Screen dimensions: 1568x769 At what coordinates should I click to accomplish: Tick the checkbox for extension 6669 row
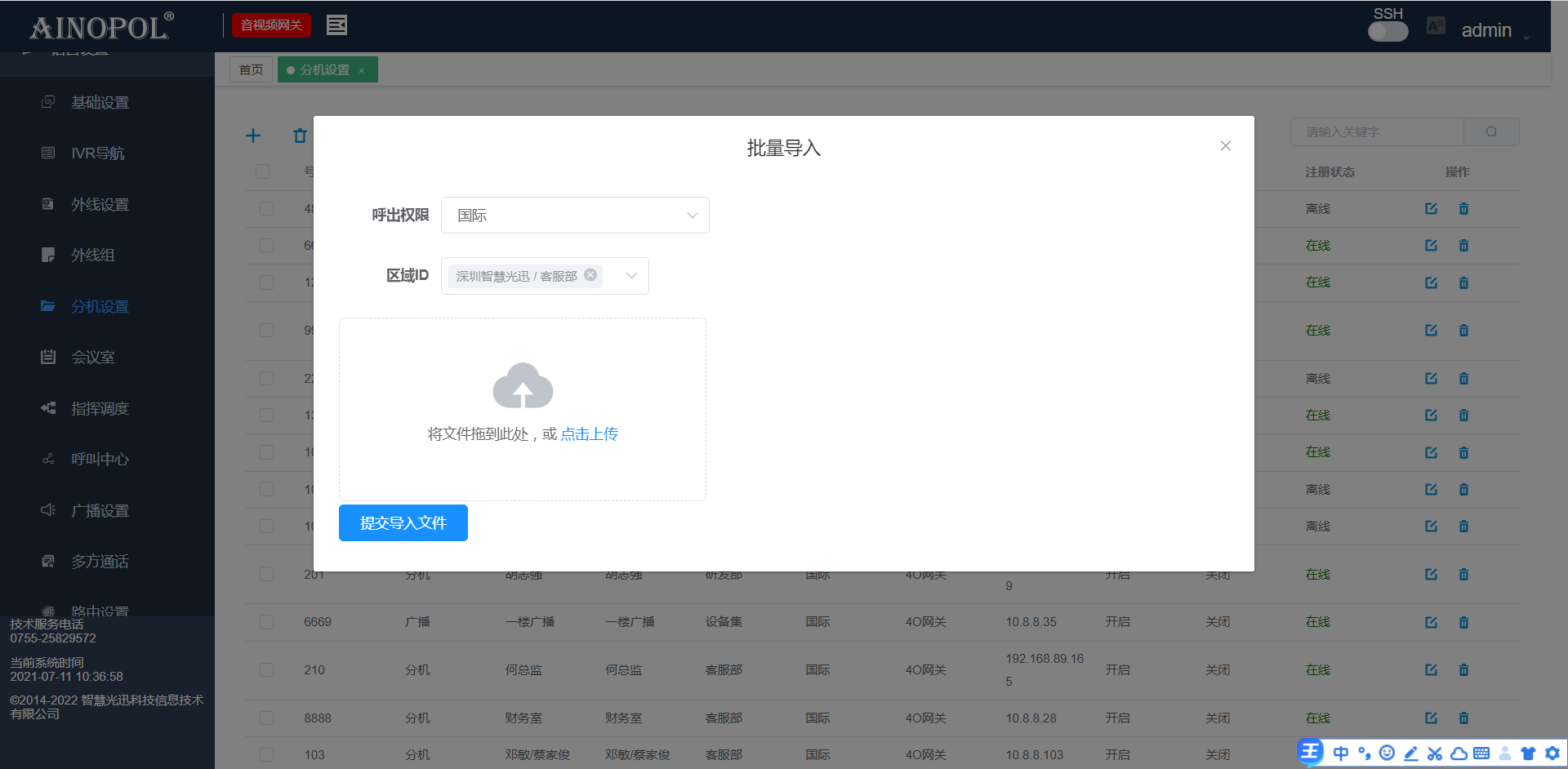[x=266, y=622]
